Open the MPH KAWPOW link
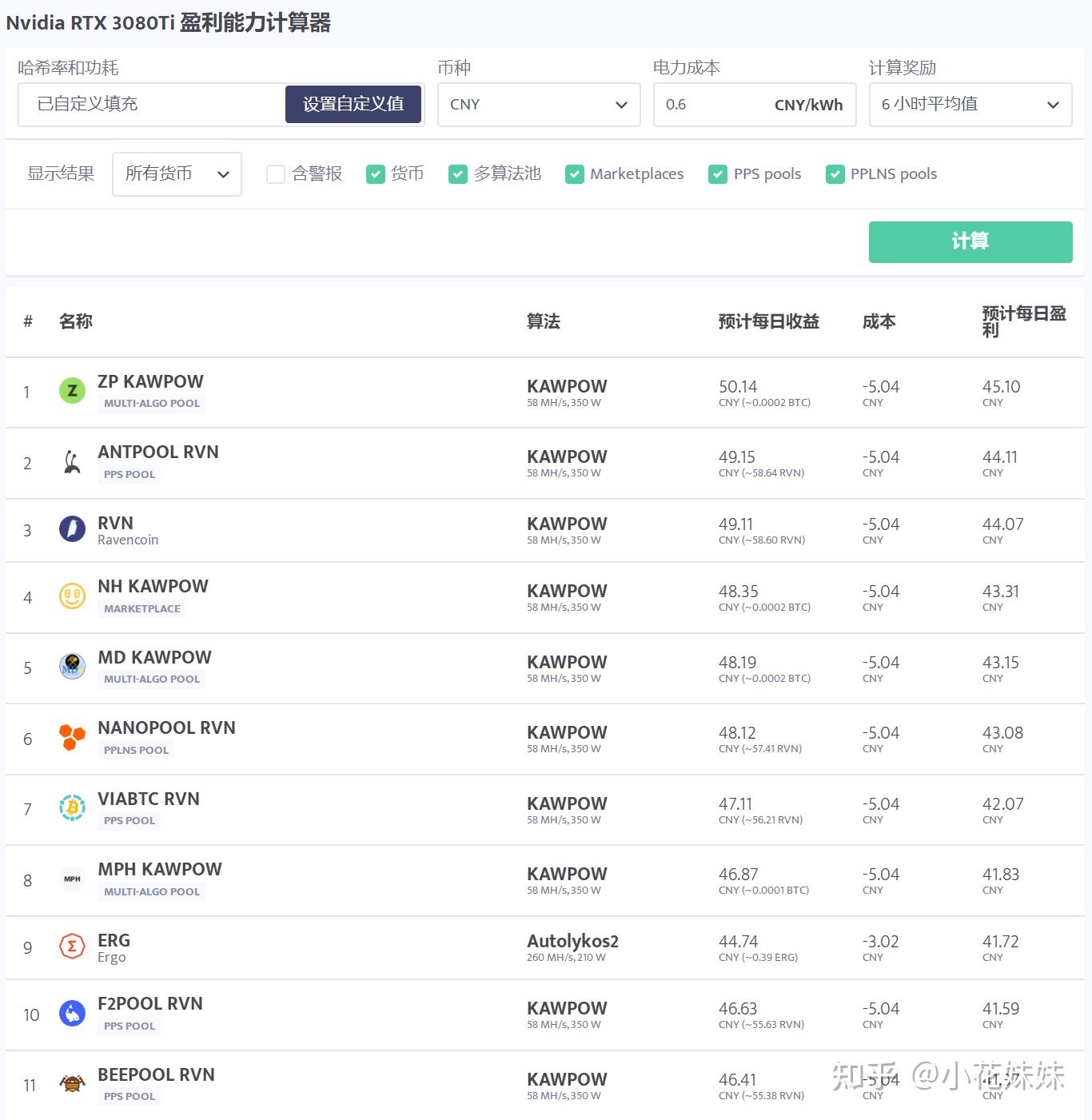Screen dimensions: 1092x1120 [160, 869]
